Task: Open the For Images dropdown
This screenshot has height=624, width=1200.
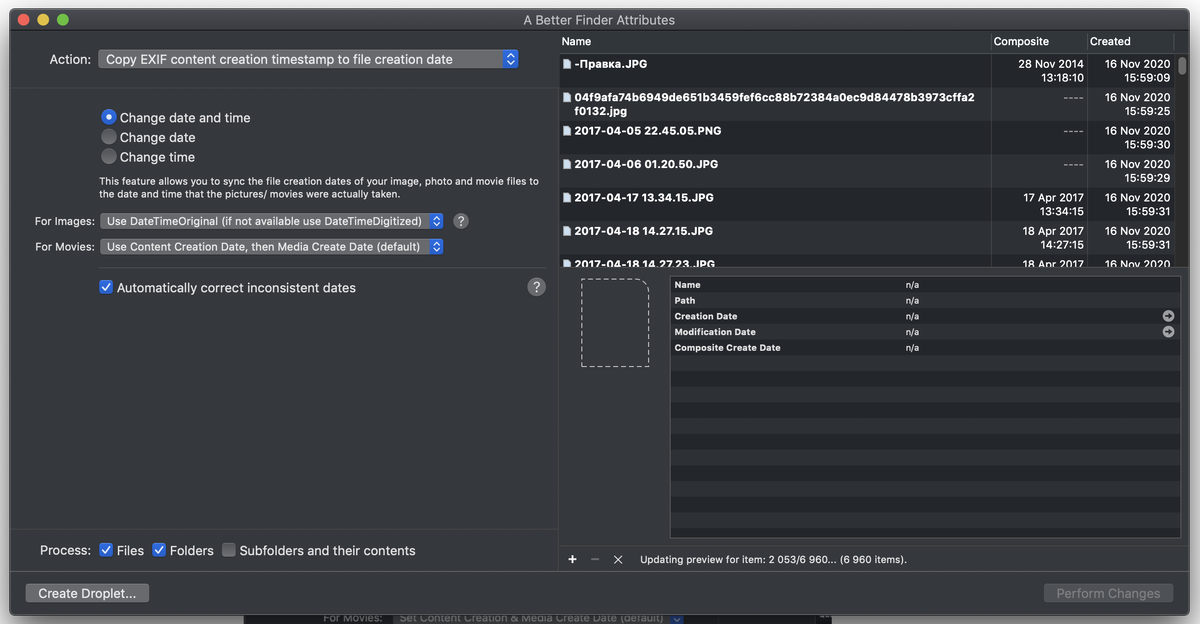Action: click(272, 221)
